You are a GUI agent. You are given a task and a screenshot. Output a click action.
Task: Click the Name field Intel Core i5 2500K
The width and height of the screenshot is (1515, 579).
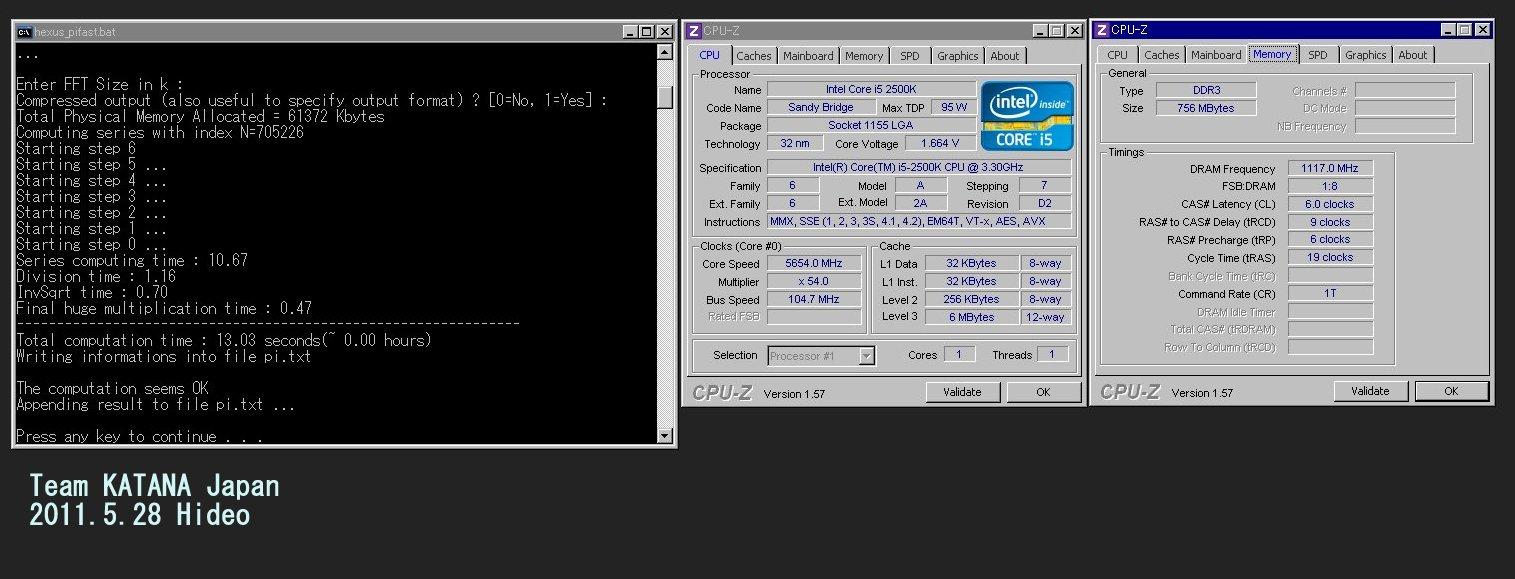872,90
